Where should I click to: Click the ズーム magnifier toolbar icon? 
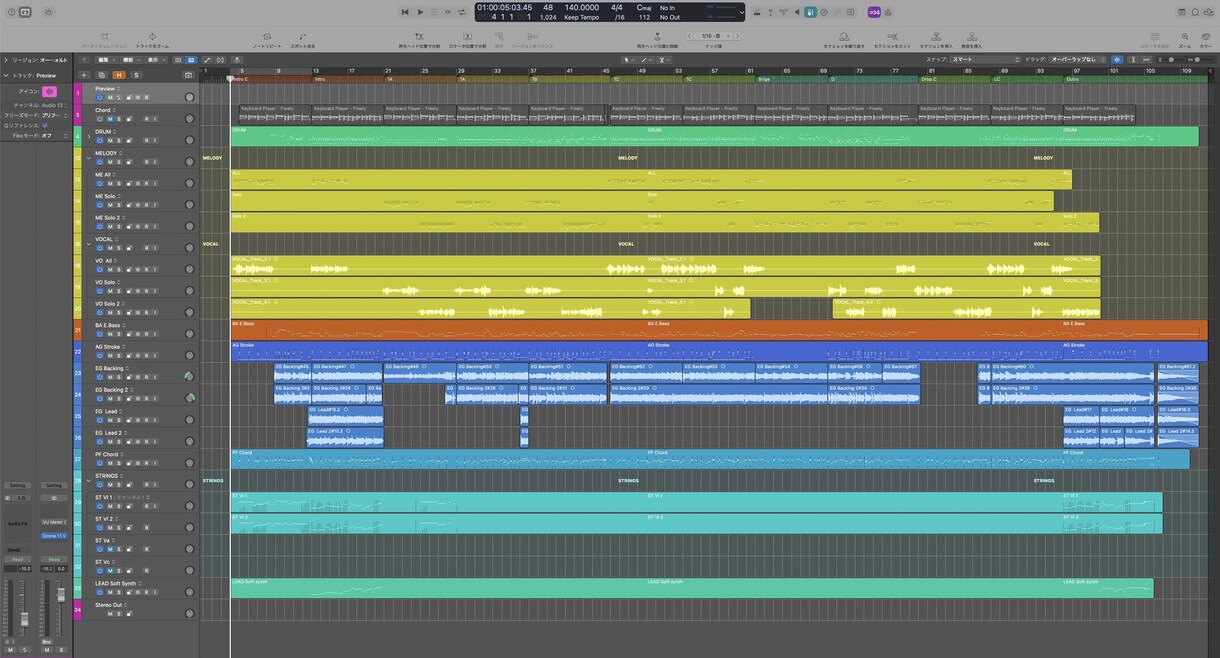click(1184, 40)
